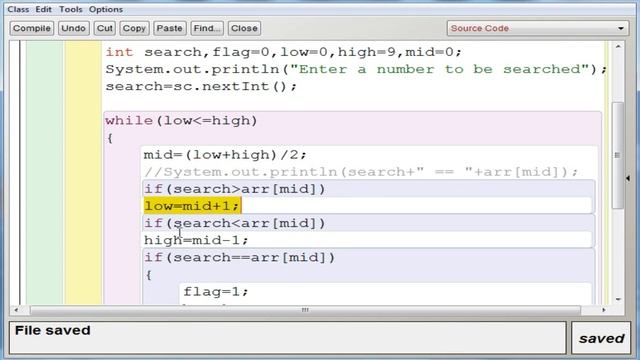
Task: Click the 'saved' status indicator
Action: [602, 338]
